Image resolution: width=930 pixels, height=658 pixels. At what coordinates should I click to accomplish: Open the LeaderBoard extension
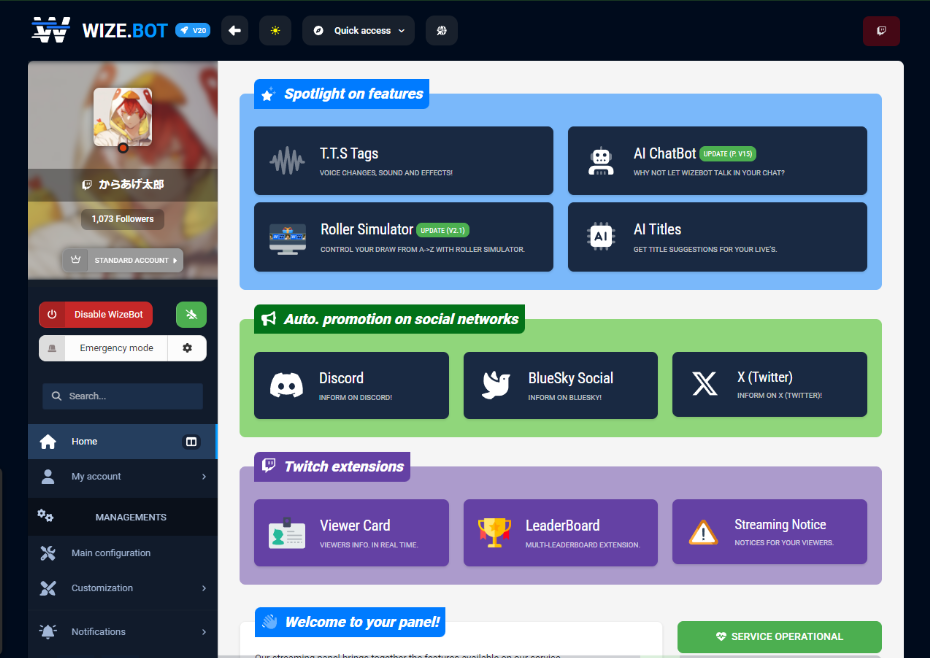tap(560, 532)
